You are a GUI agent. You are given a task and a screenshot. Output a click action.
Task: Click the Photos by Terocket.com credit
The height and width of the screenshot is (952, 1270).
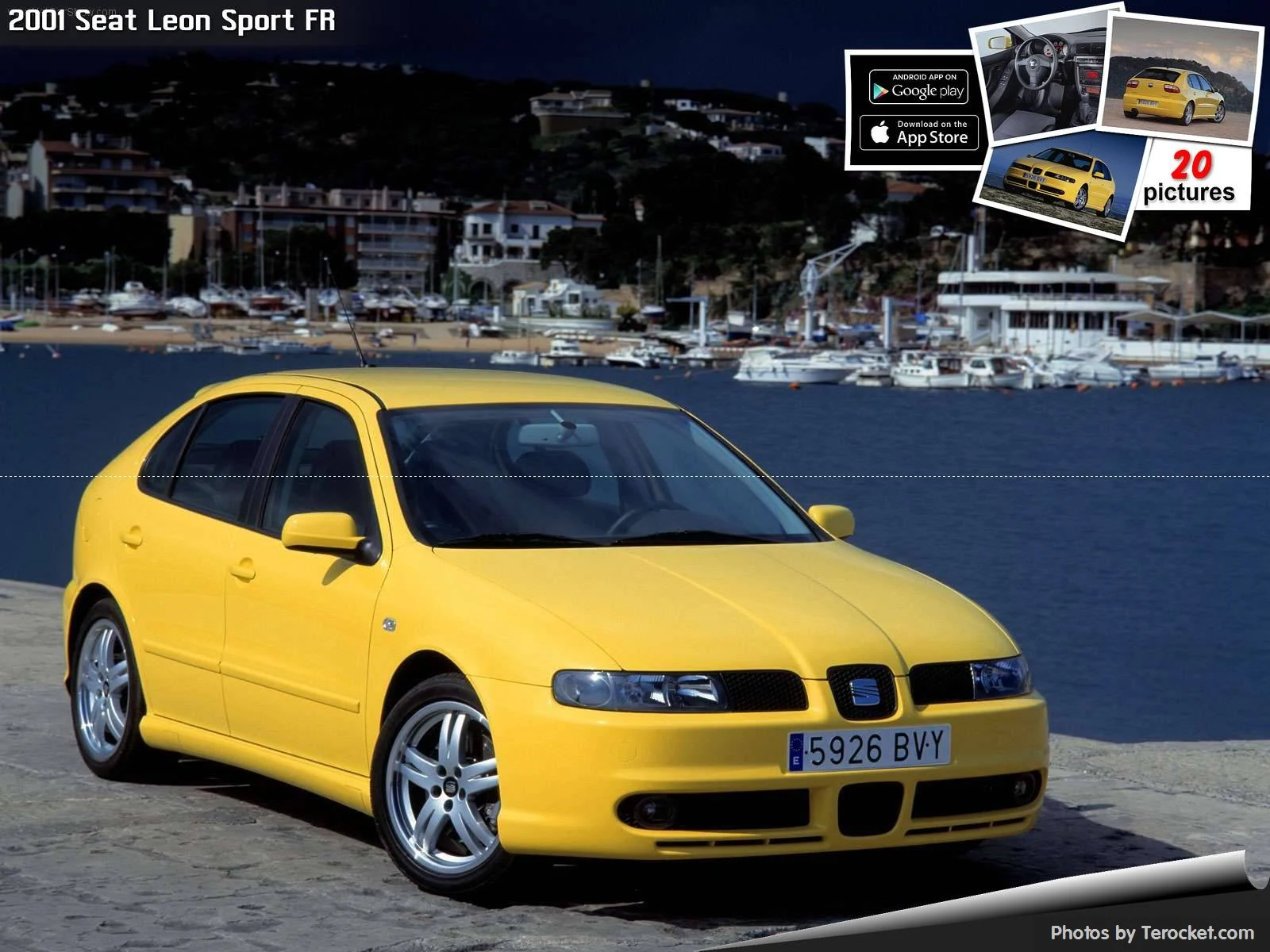(1152, 933)
